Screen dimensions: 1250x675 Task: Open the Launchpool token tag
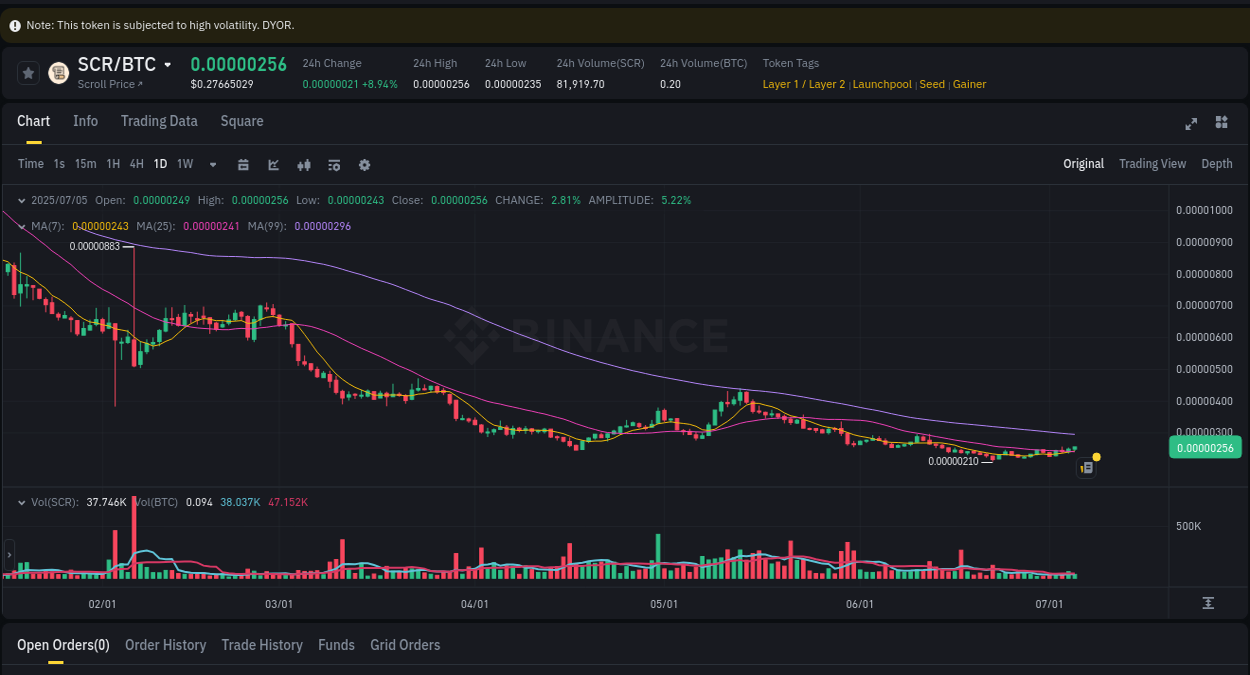[882, 84]
